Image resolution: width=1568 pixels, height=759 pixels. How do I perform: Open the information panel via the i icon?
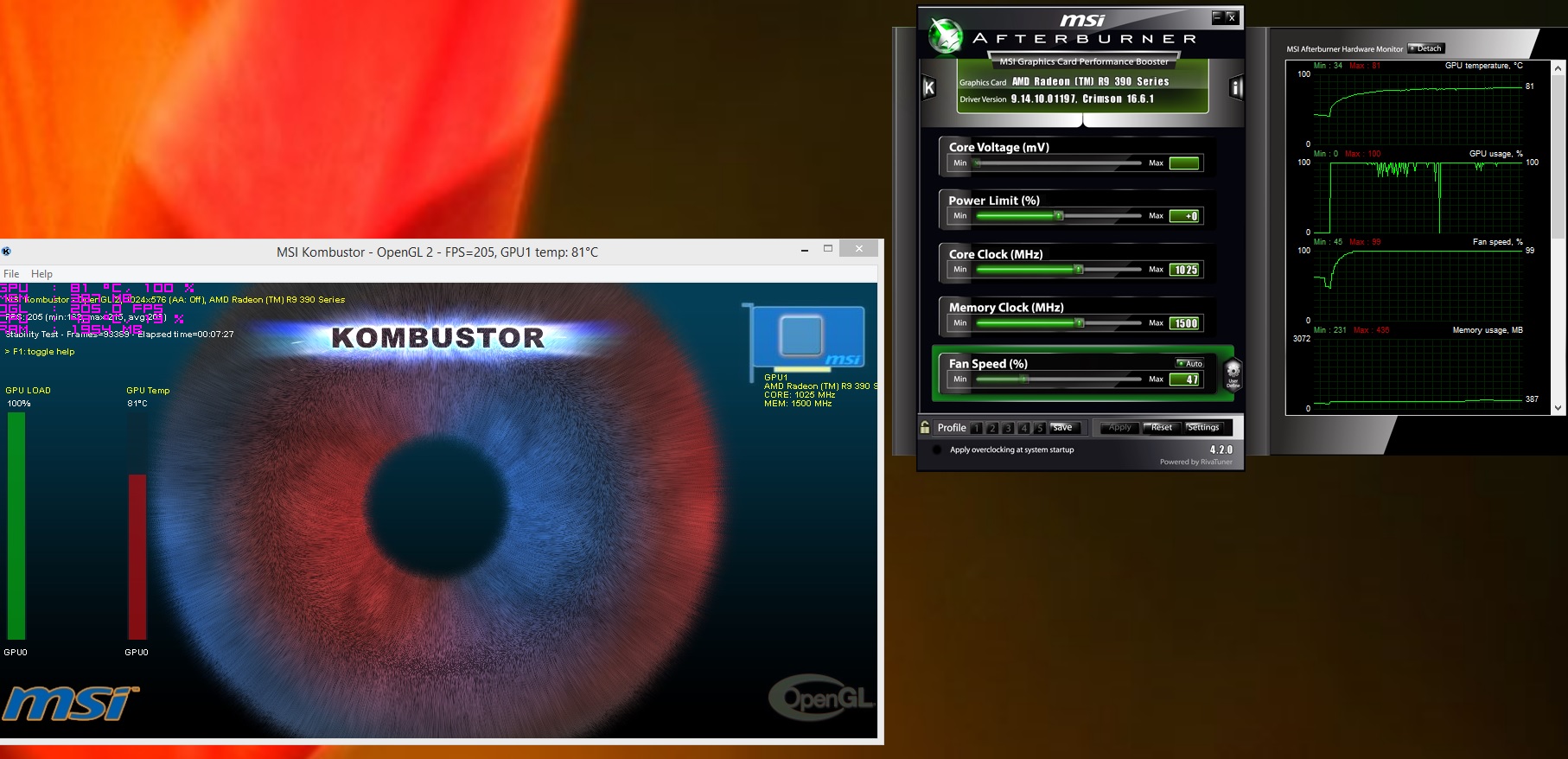point(1235,87)
